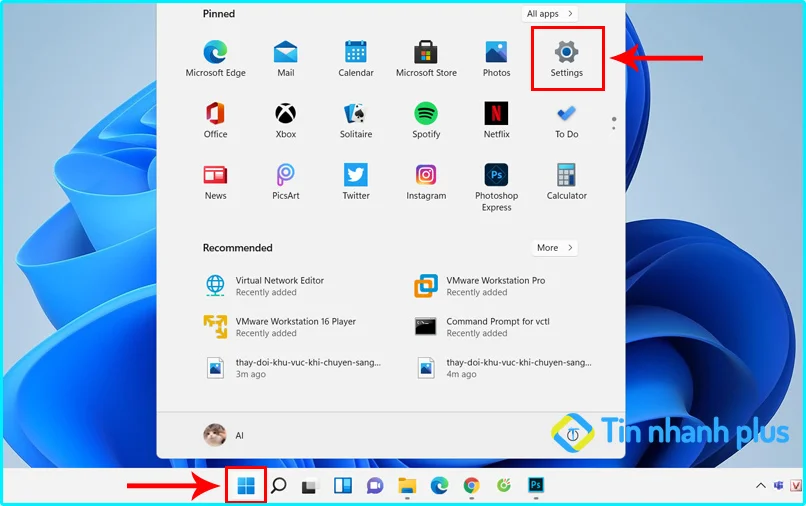This screenshot has width=806, height=506.
Task: Switch to Photoshop on the taskbar
Action: [x=536, y=485]
